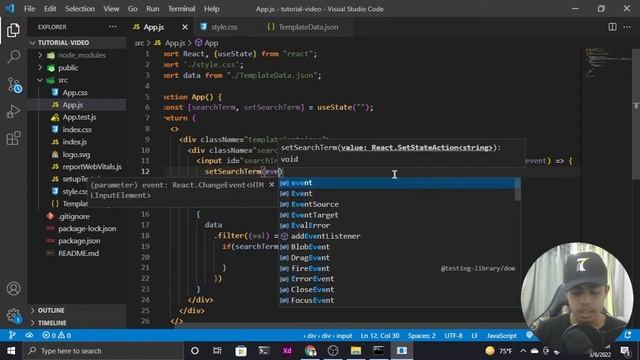Open the Run menu
The height and width of the screenshot is (360, 640).
click(x=153, y=9)
